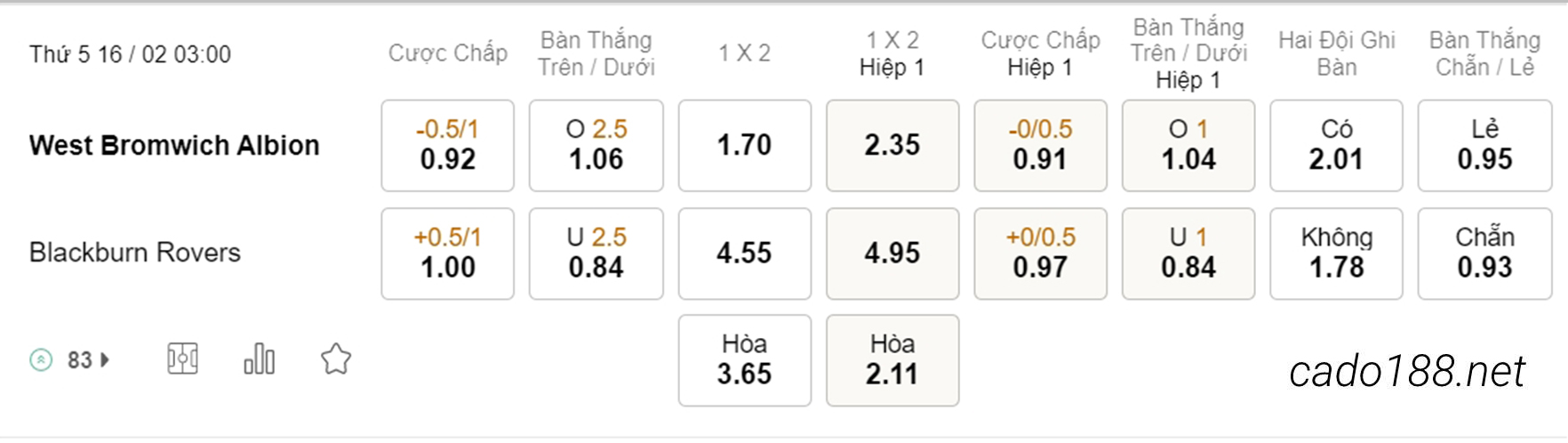Pick first-half home win odds 2.35
The width and height of the screenshot is (1568, 443).
click(x=892, y=145)
